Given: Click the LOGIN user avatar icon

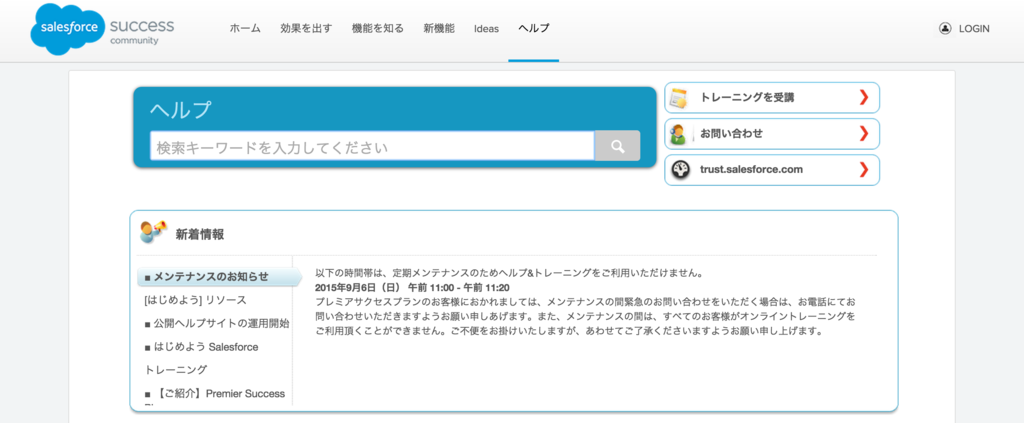Looking at the screenshot, I should (945, 29).
